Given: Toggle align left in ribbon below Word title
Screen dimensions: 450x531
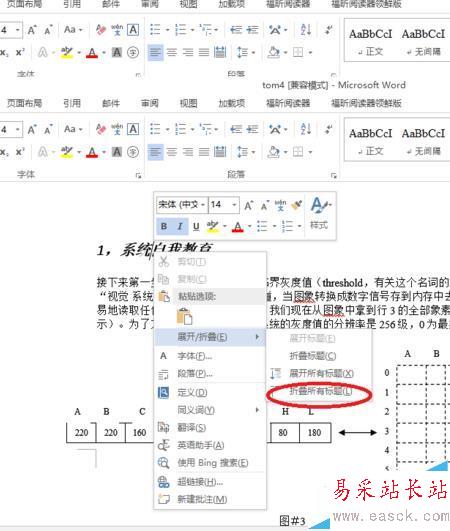Looking at the screenshot, I should click(156, 152).
